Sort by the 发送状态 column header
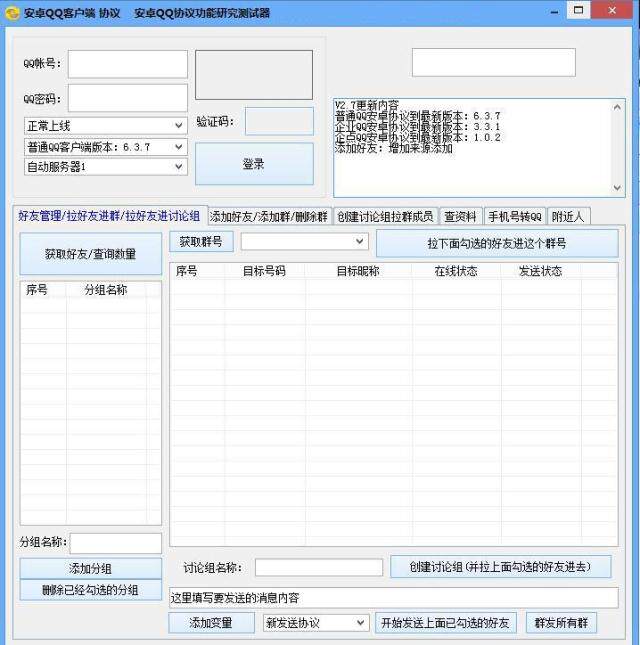 click(x=540, y=271)
